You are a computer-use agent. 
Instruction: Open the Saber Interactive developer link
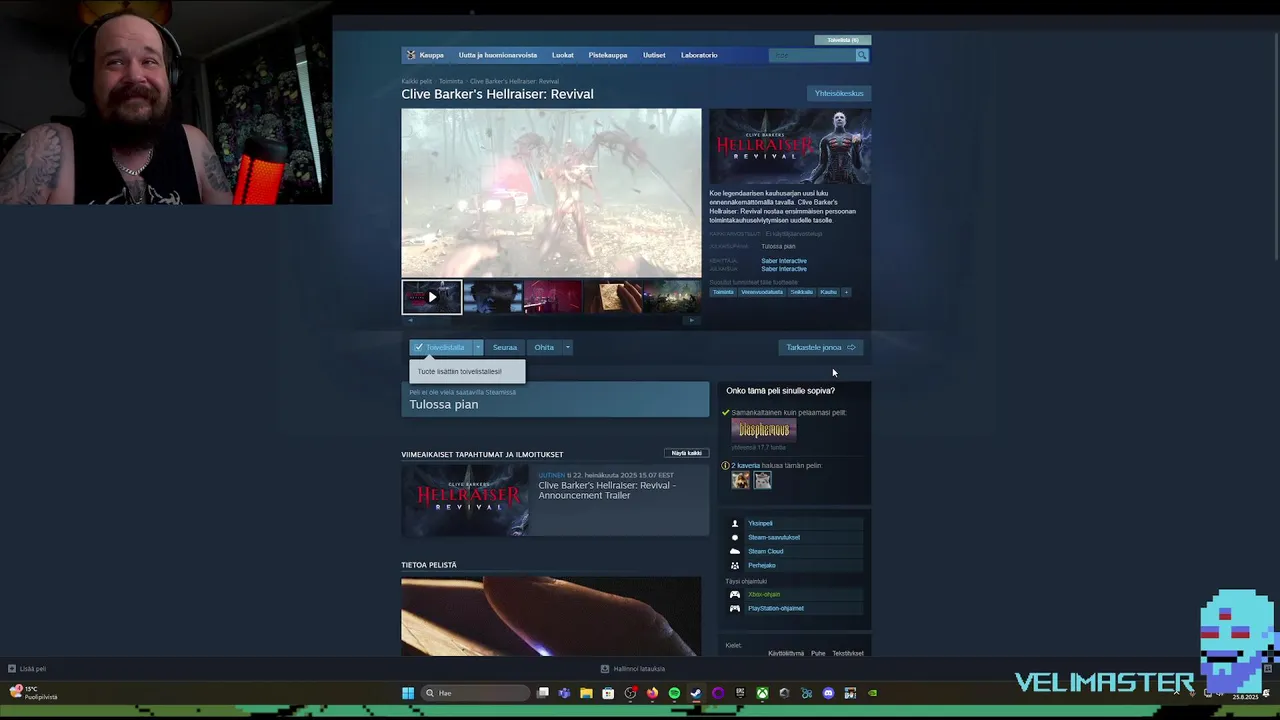(784, 261)
